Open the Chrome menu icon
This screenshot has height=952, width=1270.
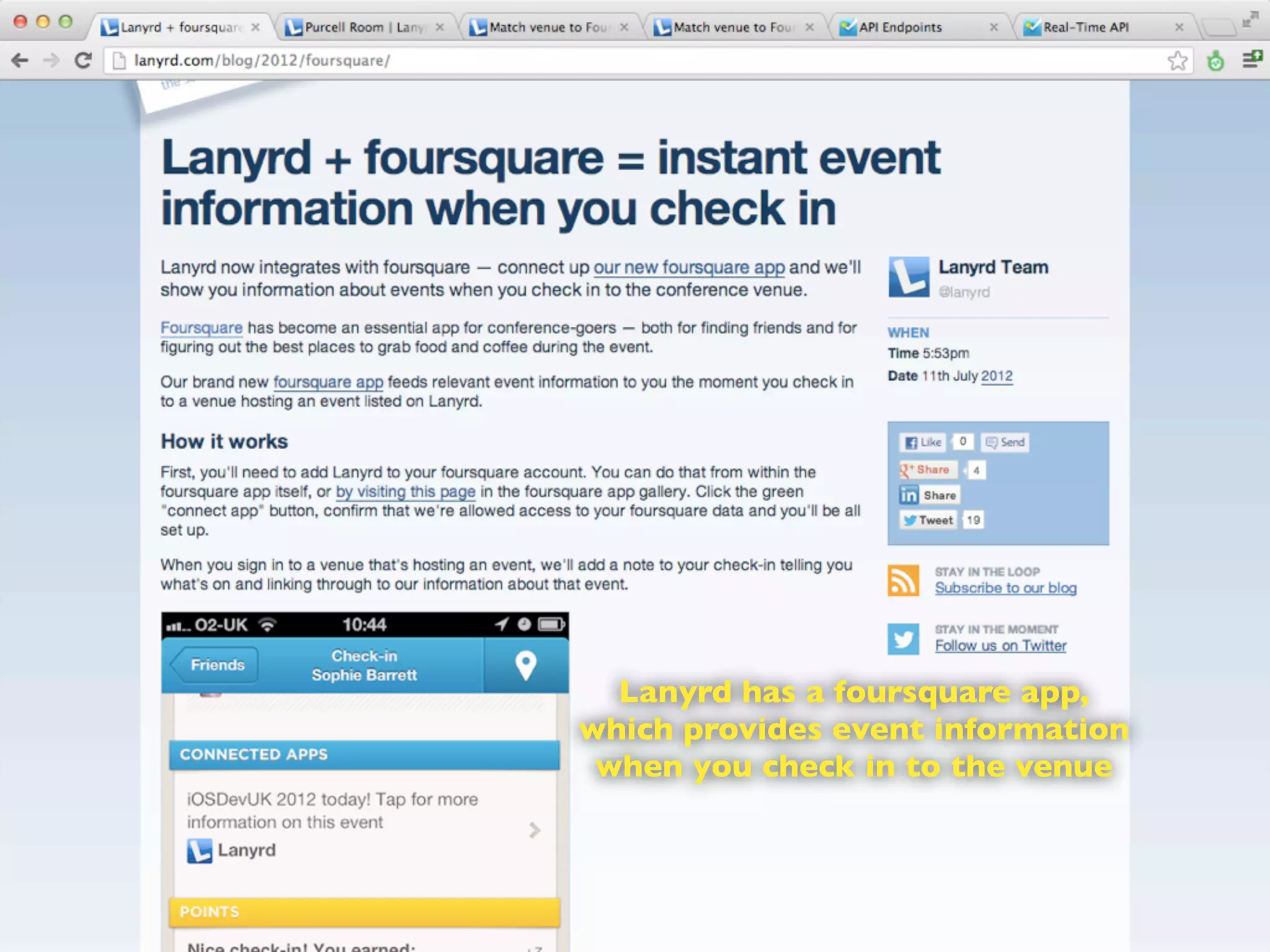pyautogui.click(x=1252, y=59)
